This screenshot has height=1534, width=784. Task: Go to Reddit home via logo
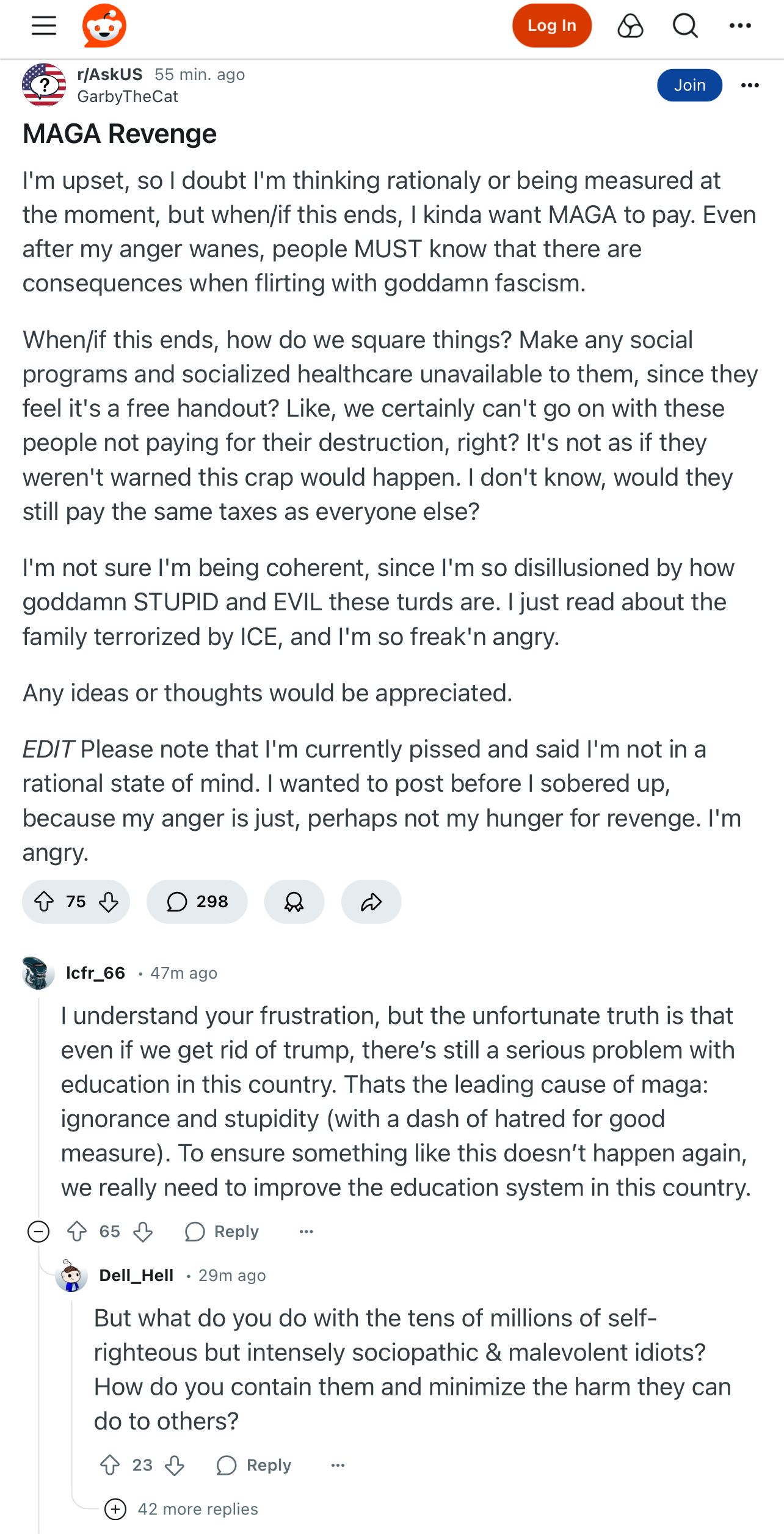coord(104,26)
